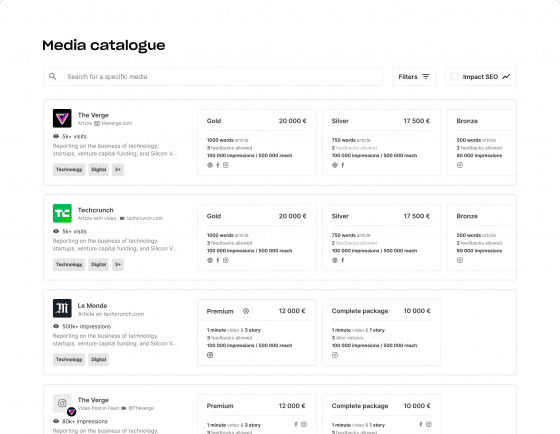Click the Instagram icon in Le Monde Complete package
Screen dimensions: 560x434
pyautogui.click(x=335, y=355)
